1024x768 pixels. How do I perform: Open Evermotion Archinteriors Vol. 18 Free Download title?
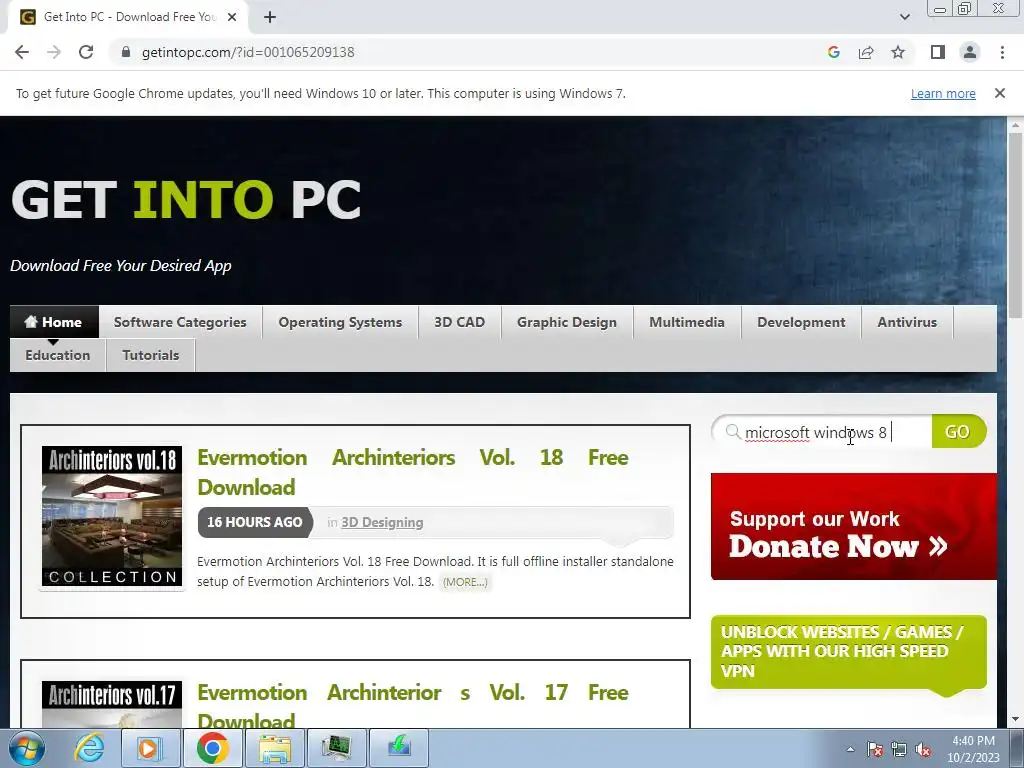coord(413,472)
